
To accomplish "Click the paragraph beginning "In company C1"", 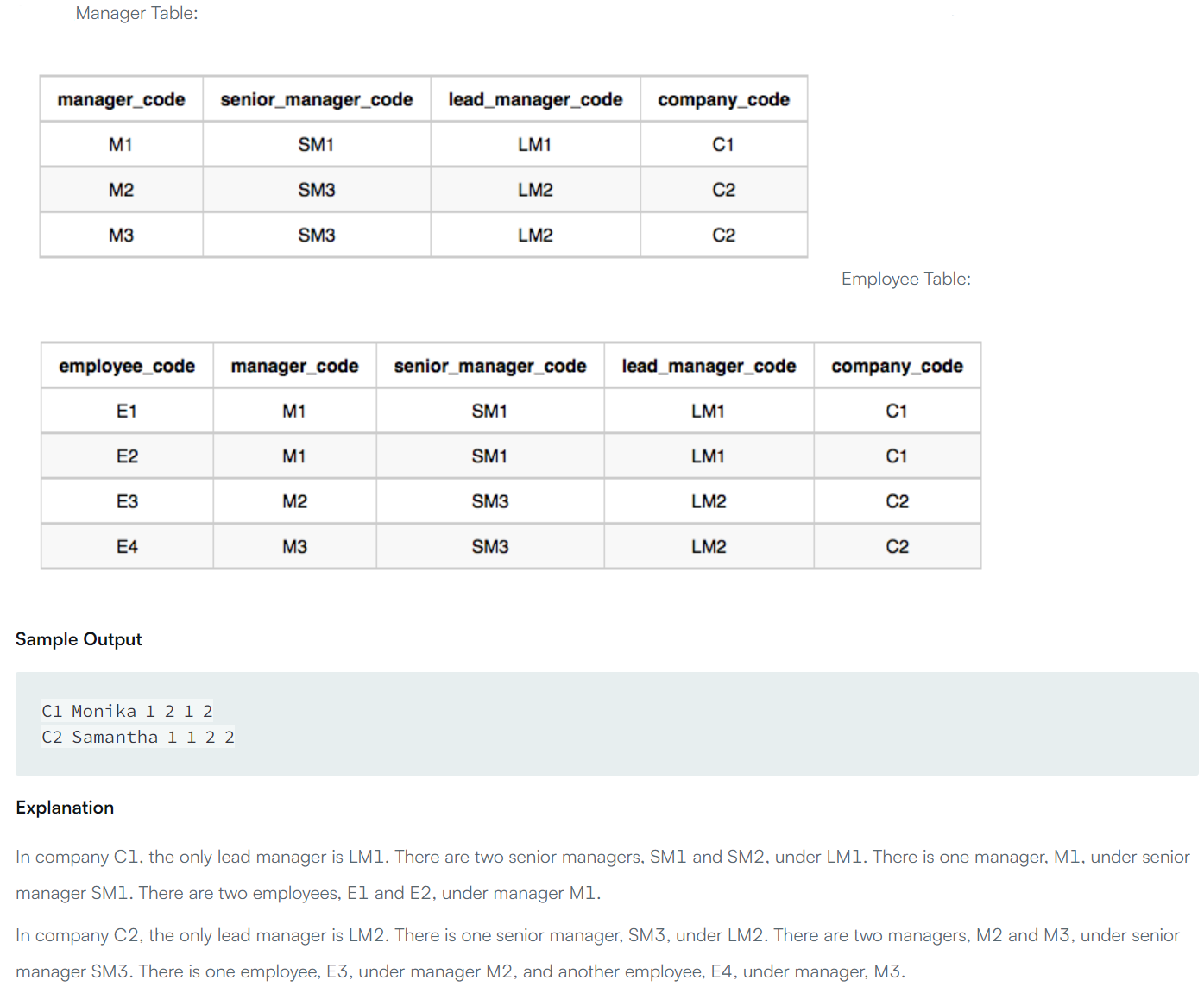I will pos(602,875).
